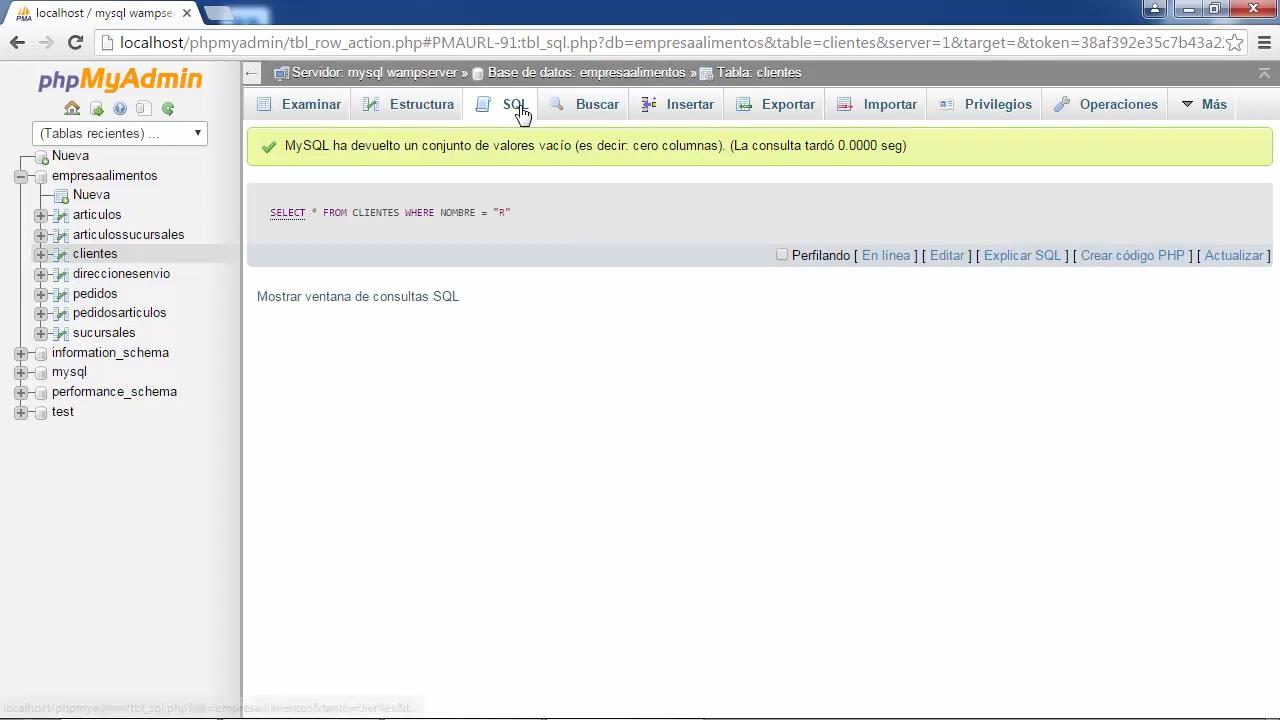Expand the test database node
1280x720 pixels.
(21, 412)
